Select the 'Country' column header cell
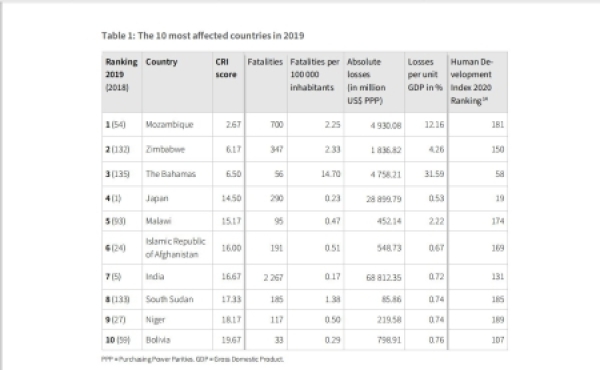Viewport: 600px width, 370px height. [177, 82]
